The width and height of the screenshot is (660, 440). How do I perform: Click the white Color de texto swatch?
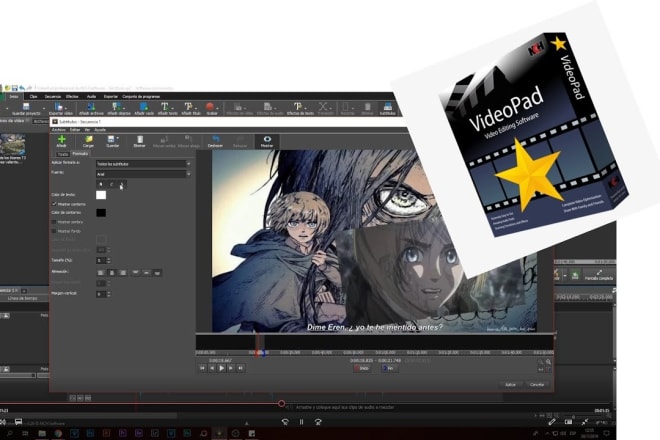(101, 195)
